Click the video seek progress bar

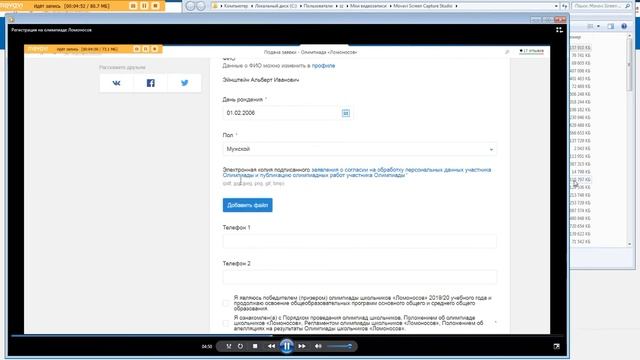click(287, 336)
